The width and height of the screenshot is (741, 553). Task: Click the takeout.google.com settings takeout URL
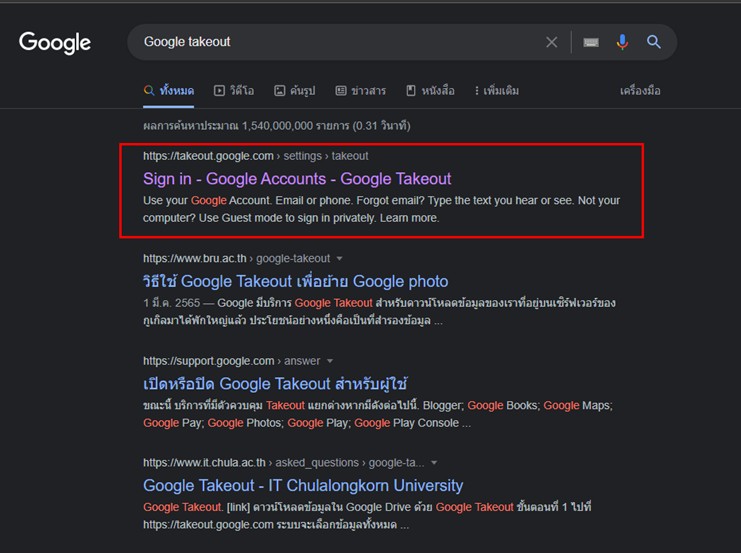click(x=256, y=156)
